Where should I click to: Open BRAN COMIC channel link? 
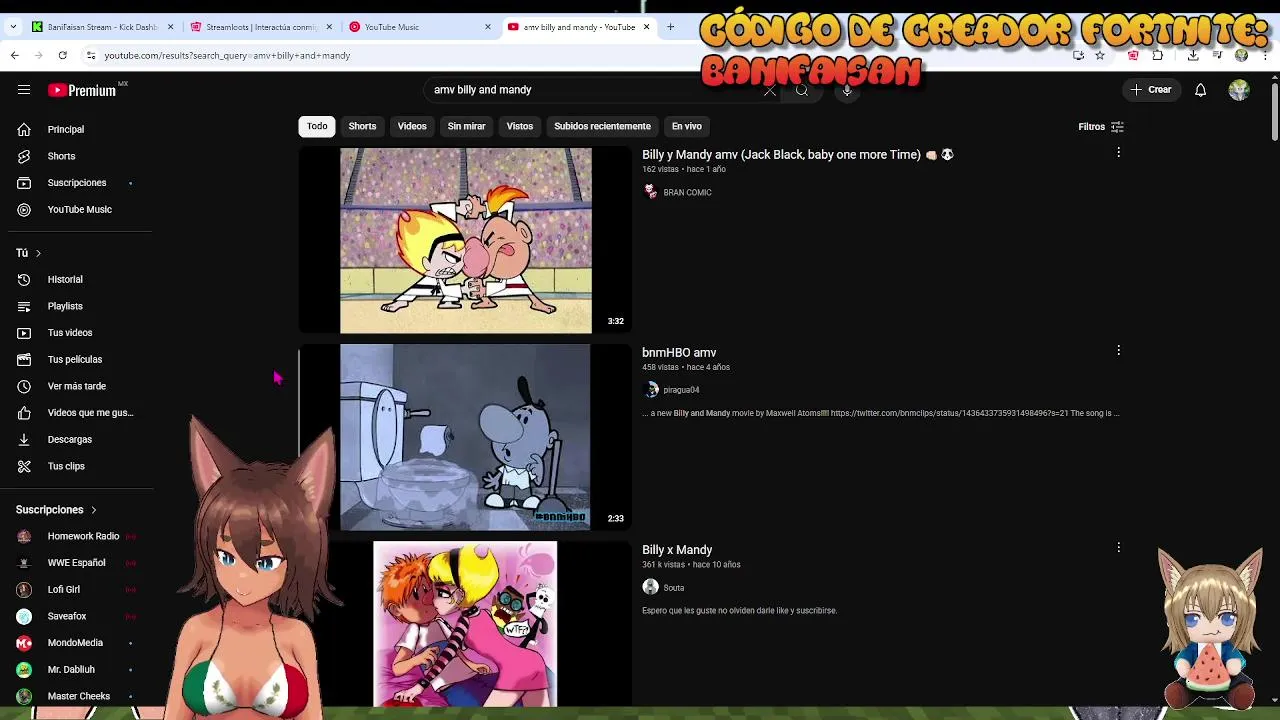[687, 192]
